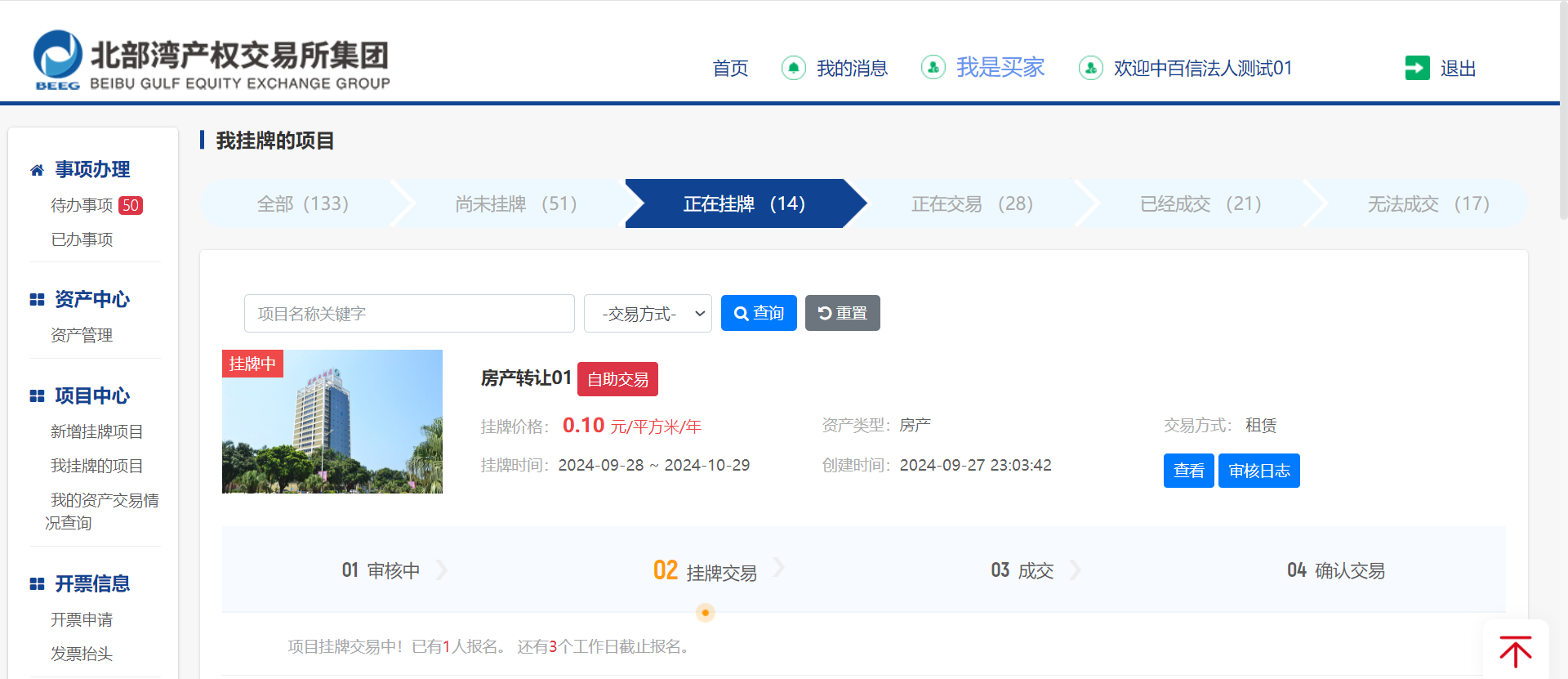Open 发票抬头 in the sidebar
The height and width of the screenshot is (679, 1568).
point(82,654)
